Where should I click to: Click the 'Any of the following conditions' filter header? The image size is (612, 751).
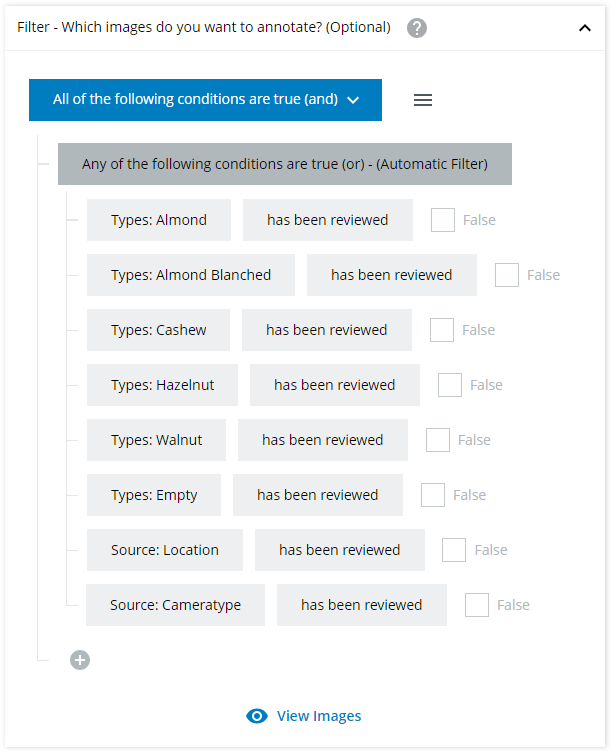(285, 164)
